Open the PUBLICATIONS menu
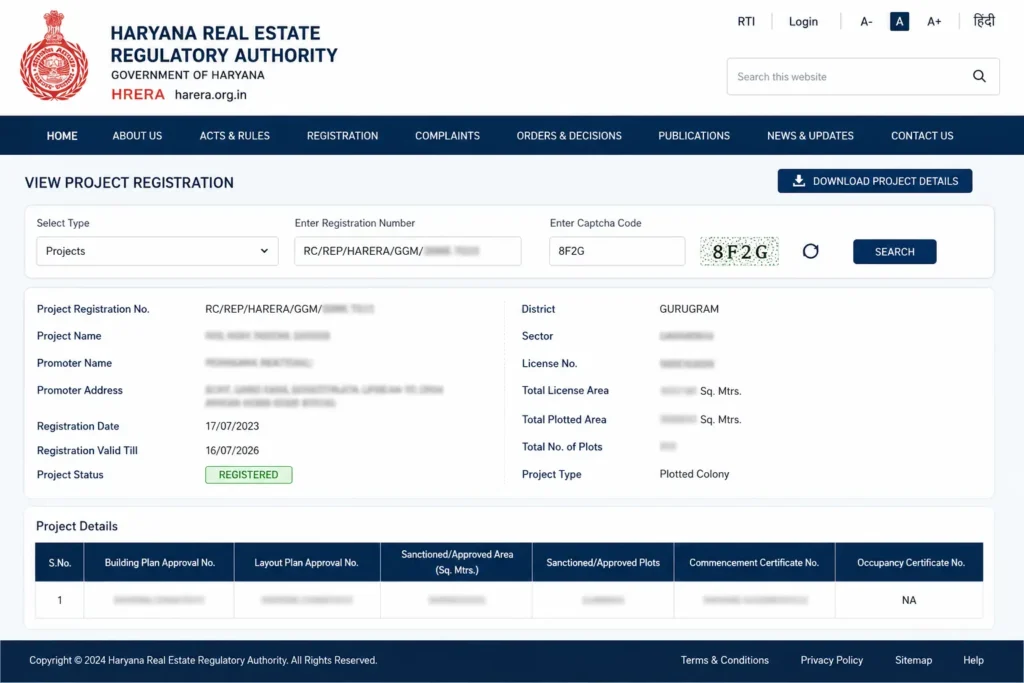Viewport: 1024px width, 683px height. pyautogui.click(x=694, y=136)
